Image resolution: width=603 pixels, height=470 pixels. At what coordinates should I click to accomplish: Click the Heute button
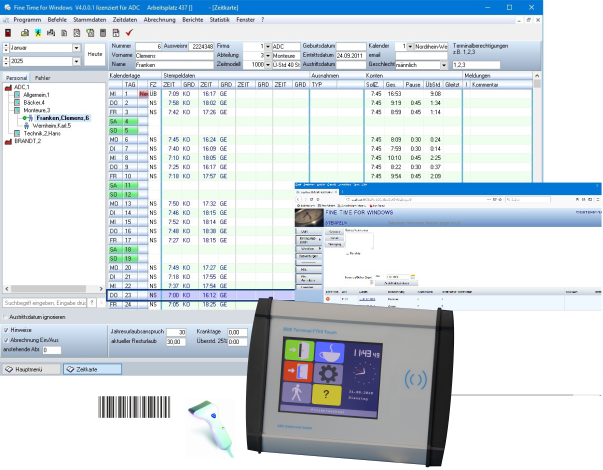[x=94, y=54]
